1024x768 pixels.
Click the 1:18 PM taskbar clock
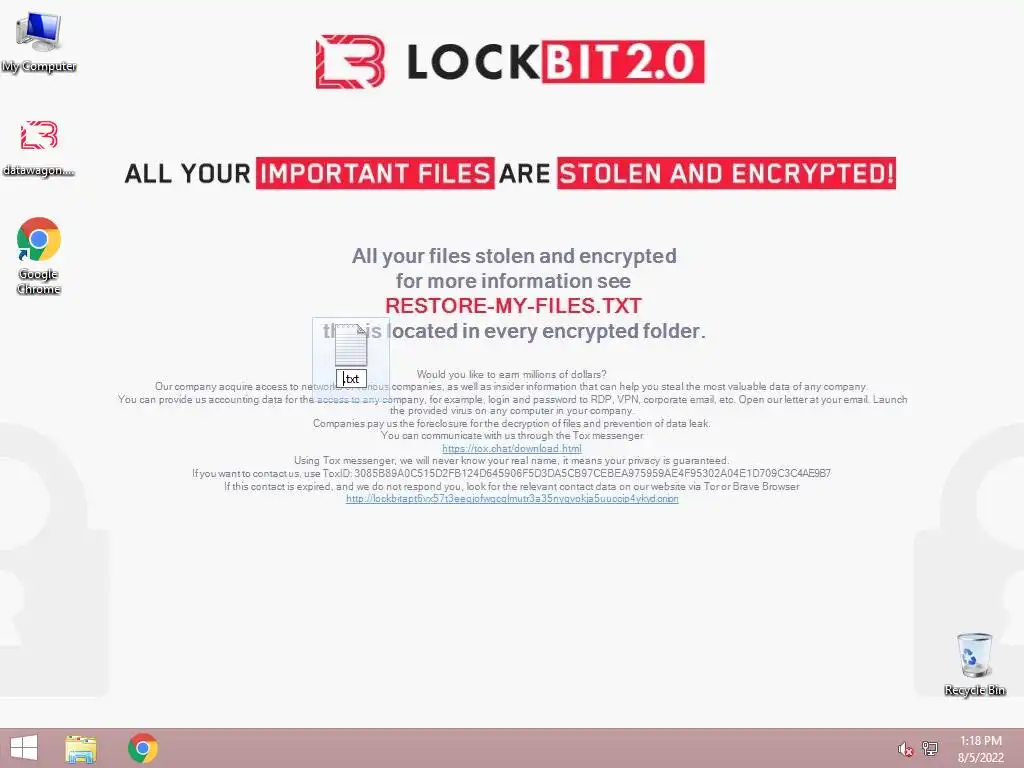980,741
